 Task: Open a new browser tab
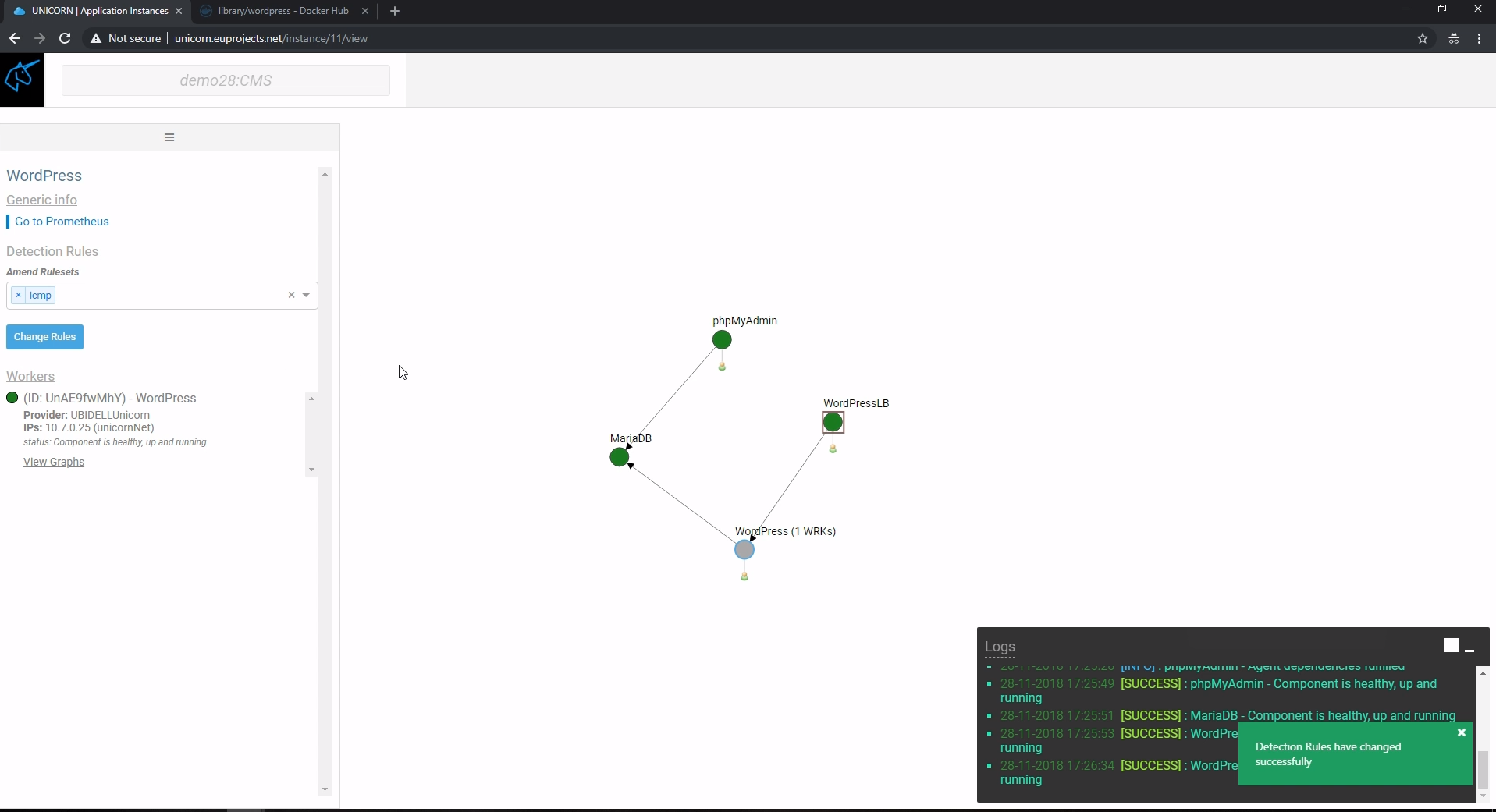(395, 11)
